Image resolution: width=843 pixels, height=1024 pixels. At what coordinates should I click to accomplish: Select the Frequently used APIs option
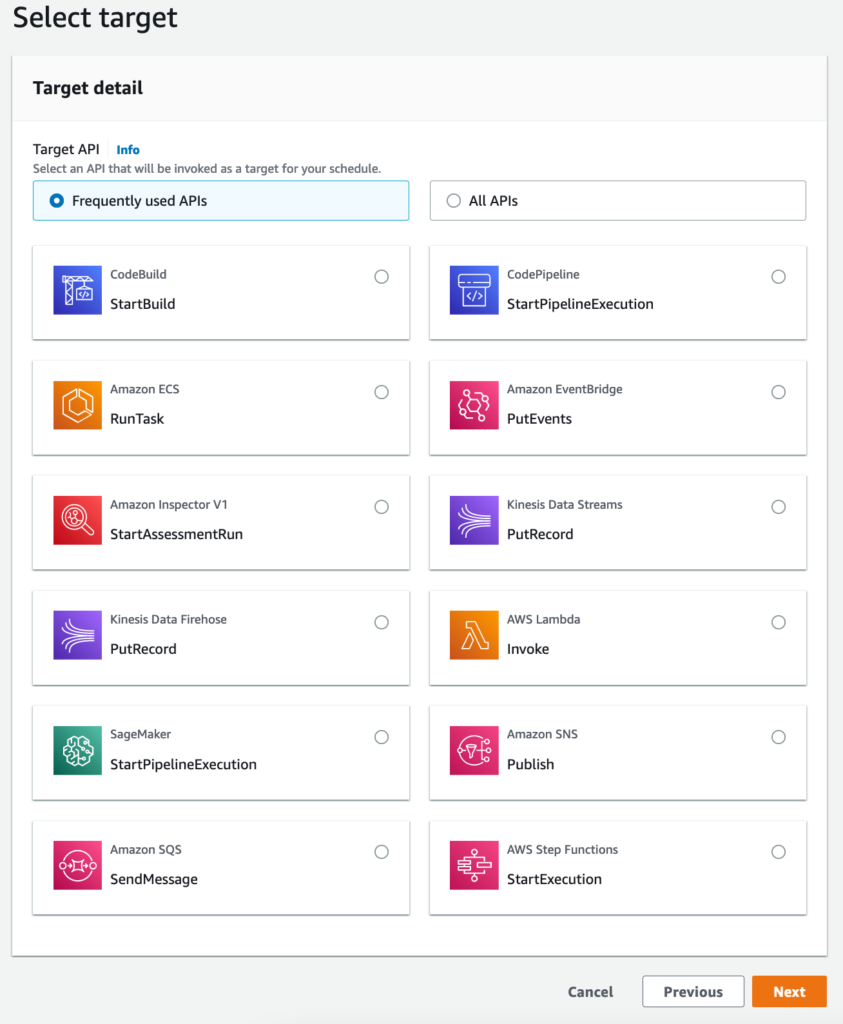(x=57, y=201)
